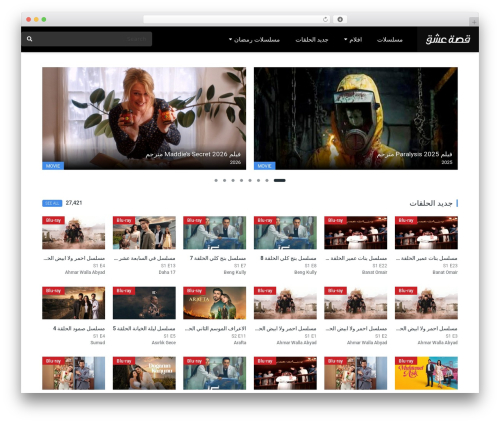Open Ahmar Walla Abyad S1 E2 thumbnail
Viewport: 500px width, 423px height.
[x=356, y=303]
